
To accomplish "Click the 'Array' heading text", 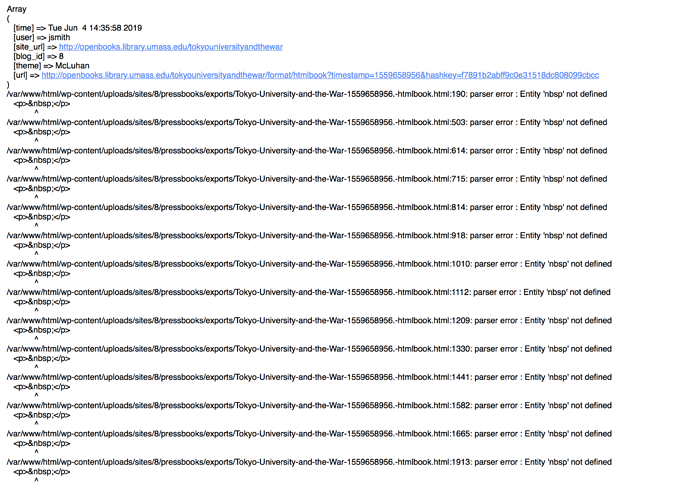I will point(17,9).
